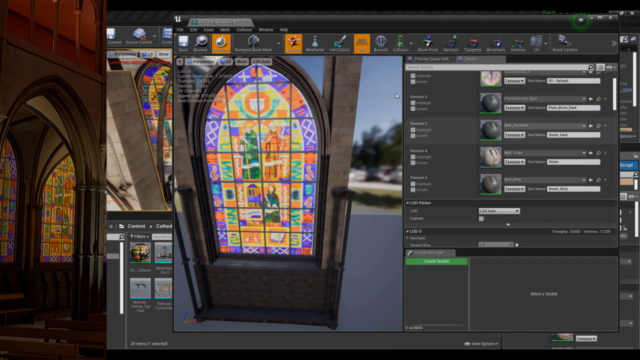
Task: Click property matrix grid icon in Details
Action: pyautogui.click(x=600, y=67)
